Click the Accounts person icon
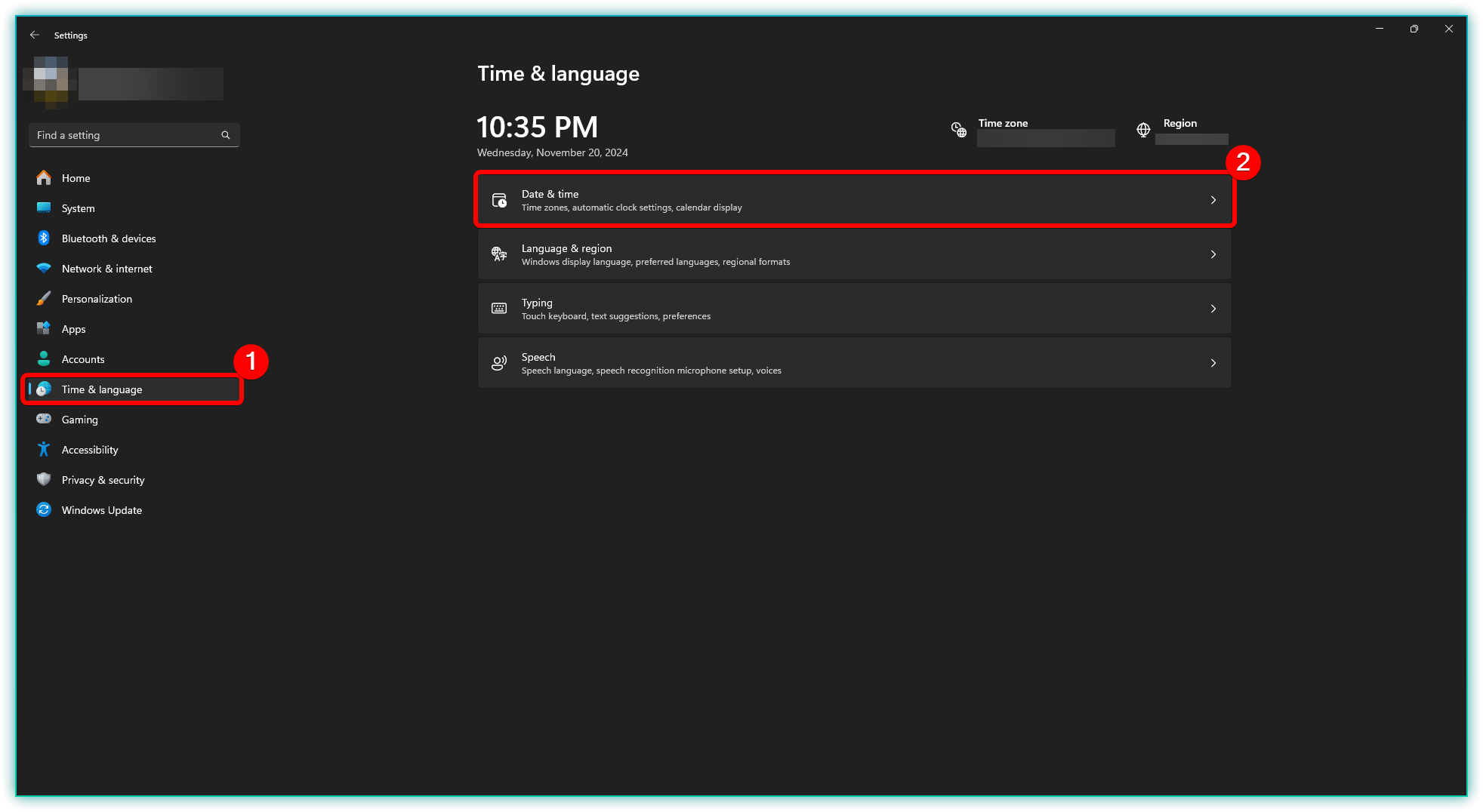 pos(44,359)
